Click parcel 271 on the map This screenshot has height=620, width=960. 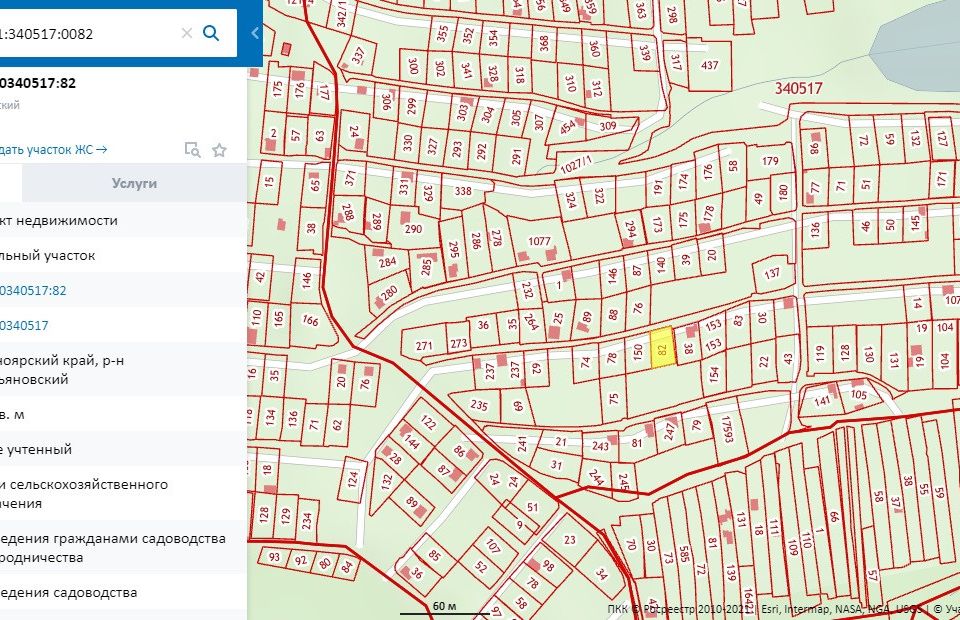point(424,346)
